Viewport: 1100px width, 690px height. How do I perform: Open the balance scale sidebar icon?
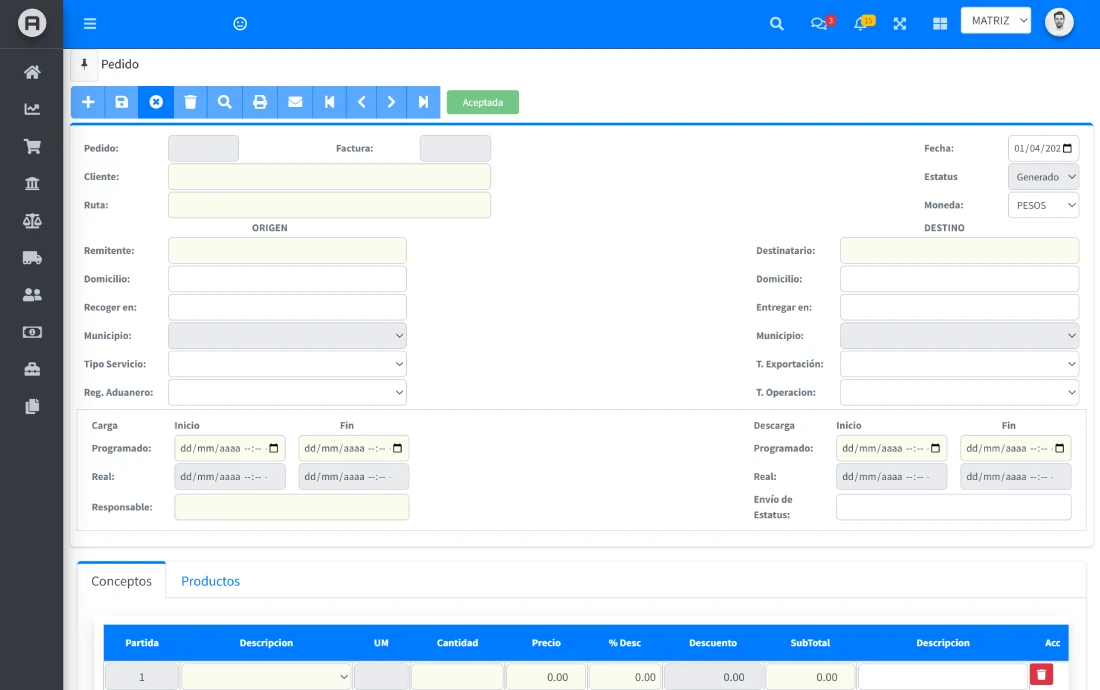pos(32,221)
